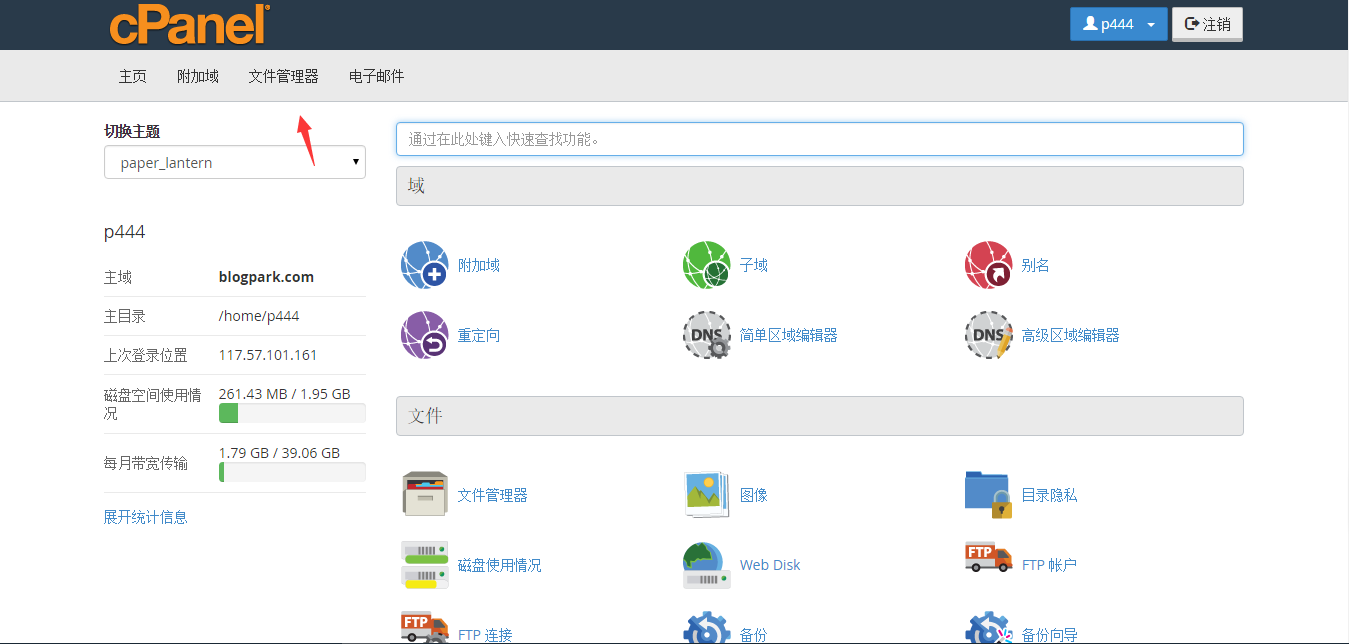Expand the paper_lantern theme dropdown

coord(235,162)
